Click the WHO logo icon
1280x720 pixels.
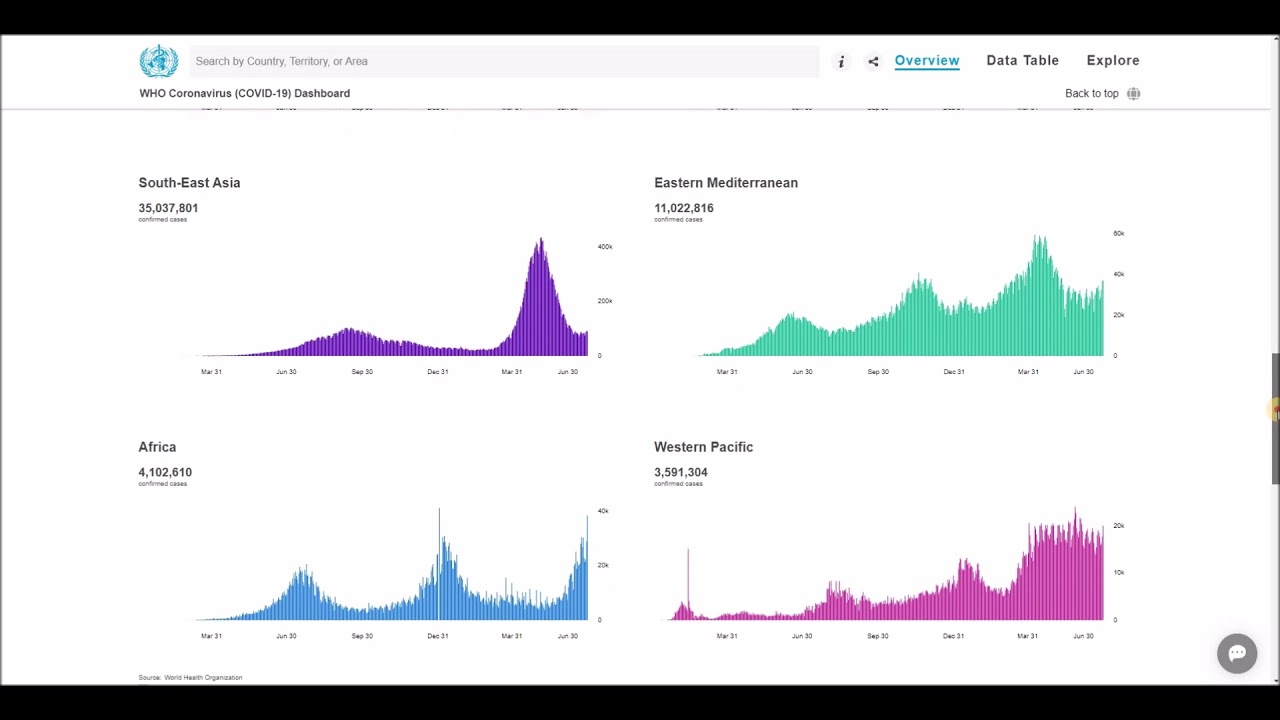pos(158,61)
